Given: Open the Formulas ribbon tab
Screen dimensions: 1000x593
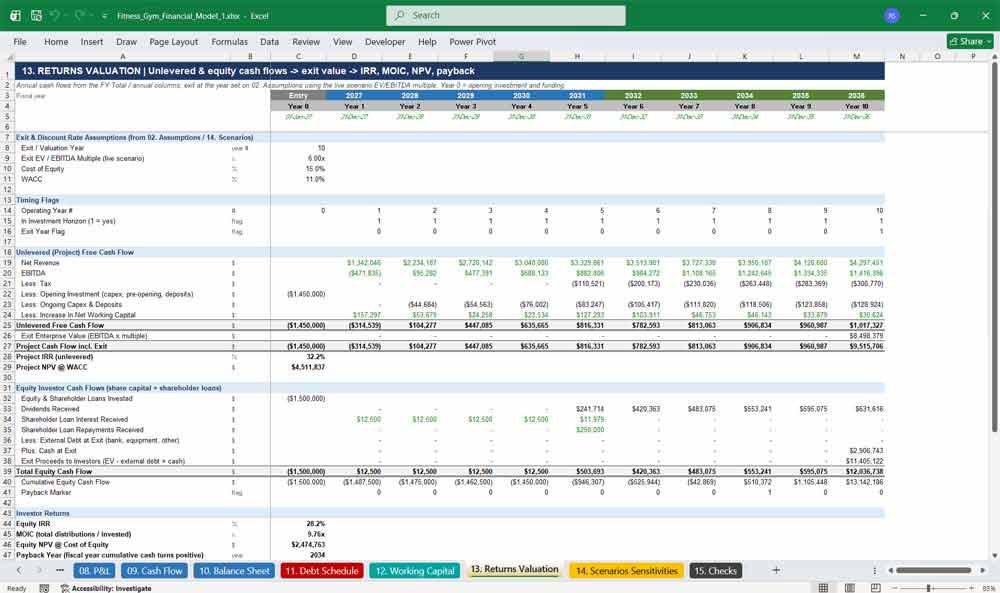Looking at the screenshot, I should tap(230, 41).
